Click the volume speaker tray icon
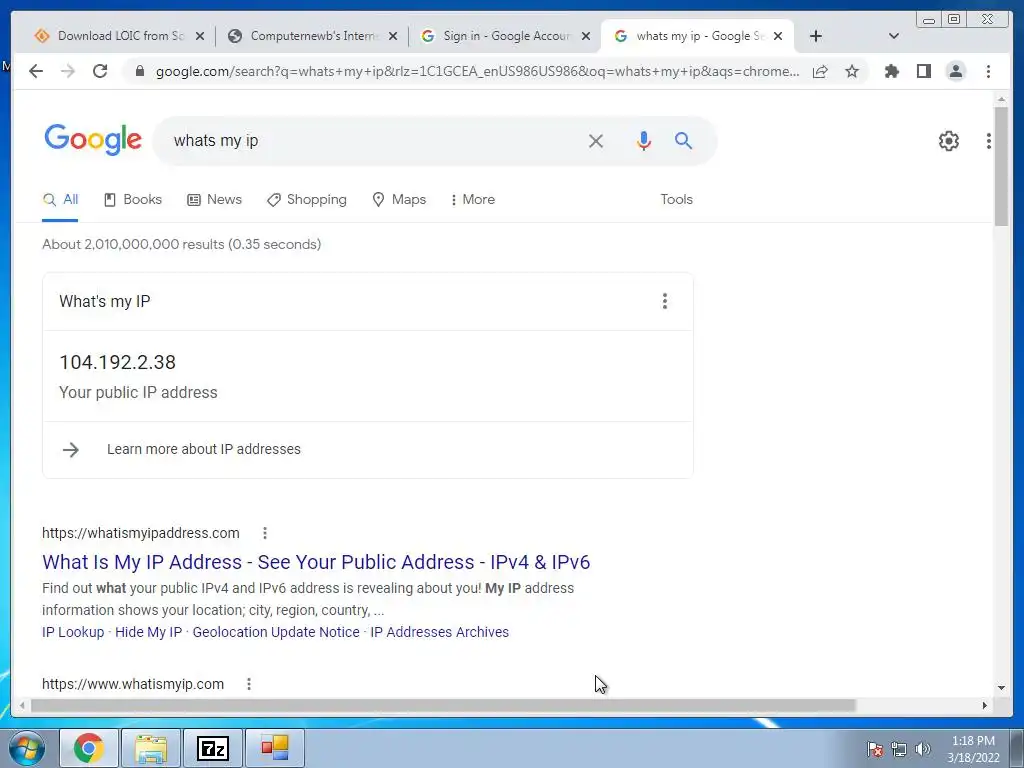The height and width of the screenshot is (768, 1024). tap(923, 749)
